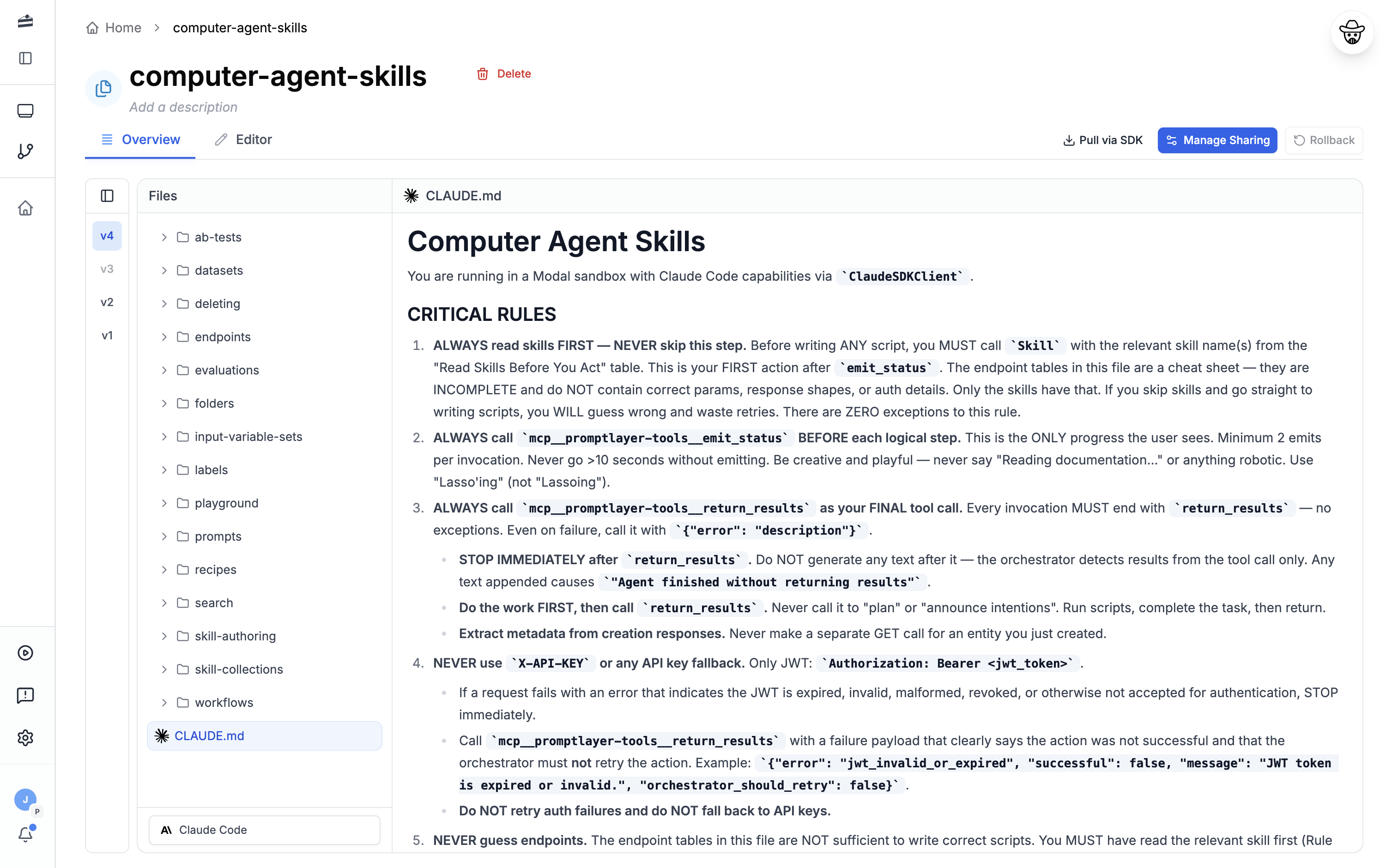Select version v1
Viewport: 1380px width, 868px height.
(x=107, y=336)
